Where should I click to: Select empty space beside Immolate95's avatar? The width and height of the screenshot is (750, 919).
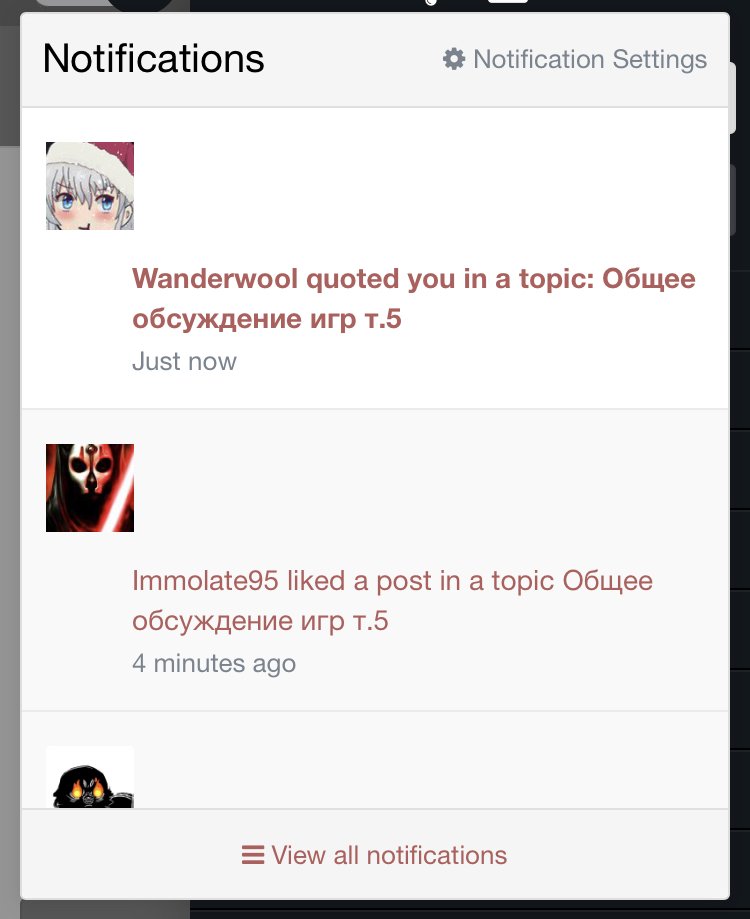click(x=410, y=488)
